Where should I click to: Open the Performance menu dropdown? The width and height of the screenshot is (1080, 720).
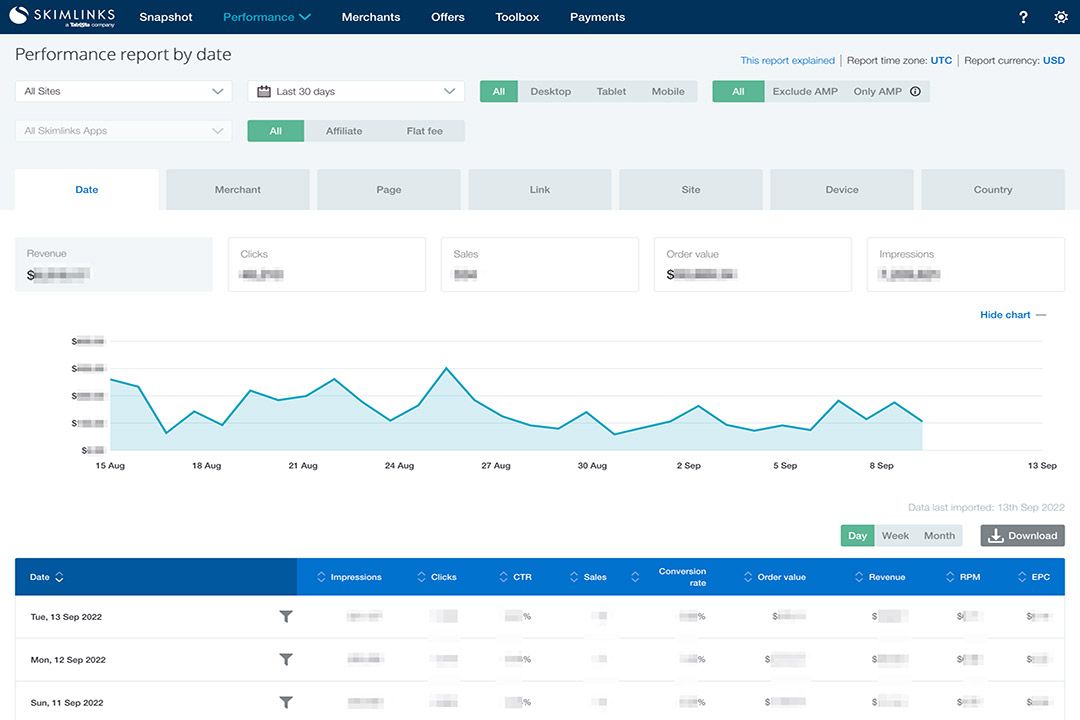click(x=267, y=17)
